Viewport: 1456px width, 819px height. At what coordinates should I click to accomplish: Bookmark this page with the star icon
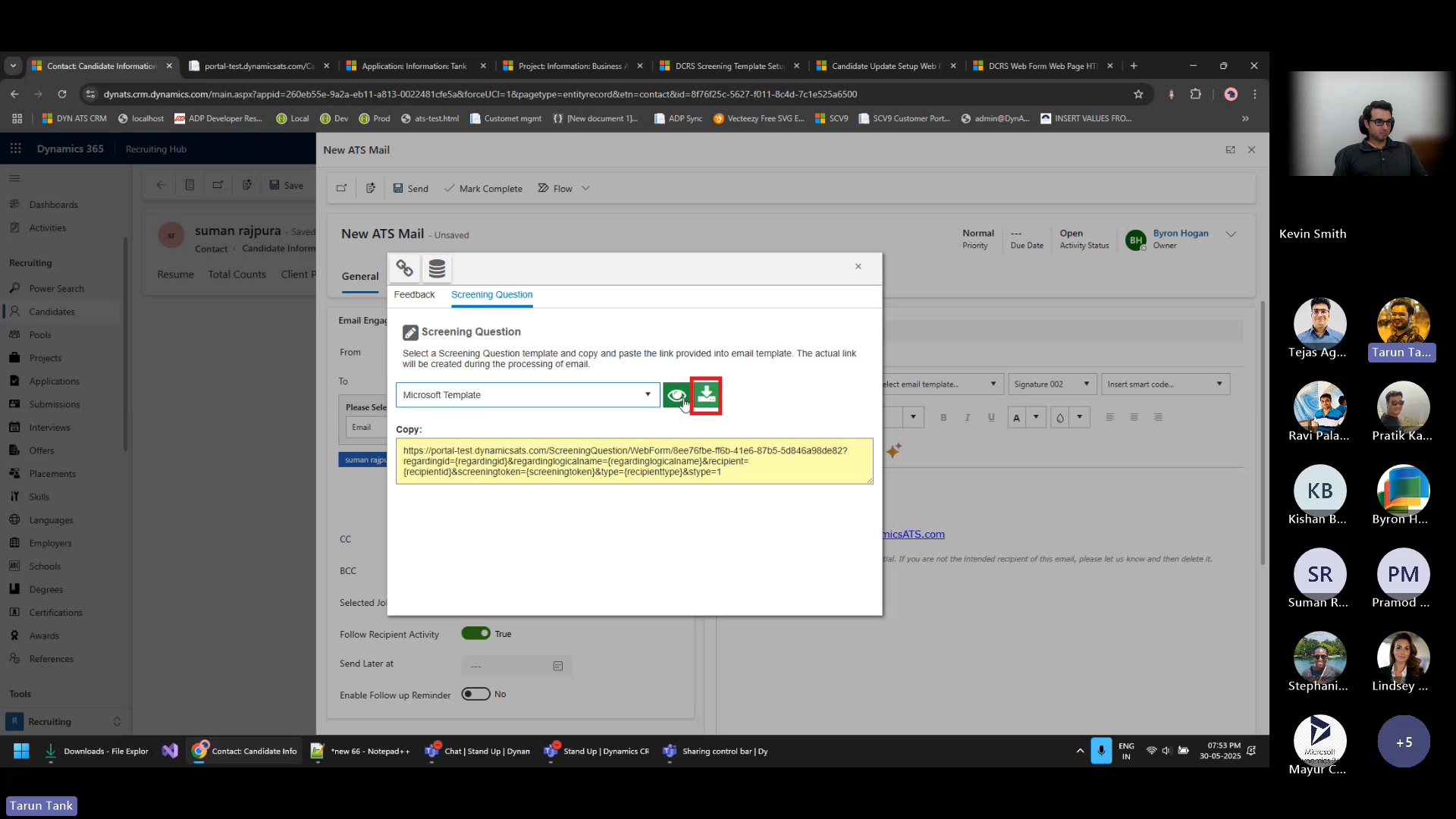click(x=1137, y=94)
